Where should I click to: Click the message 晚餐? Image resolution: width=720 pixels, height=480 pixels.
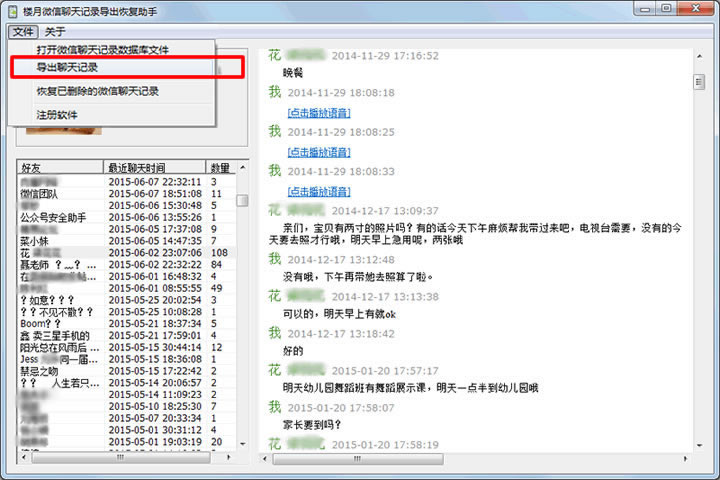292,73
